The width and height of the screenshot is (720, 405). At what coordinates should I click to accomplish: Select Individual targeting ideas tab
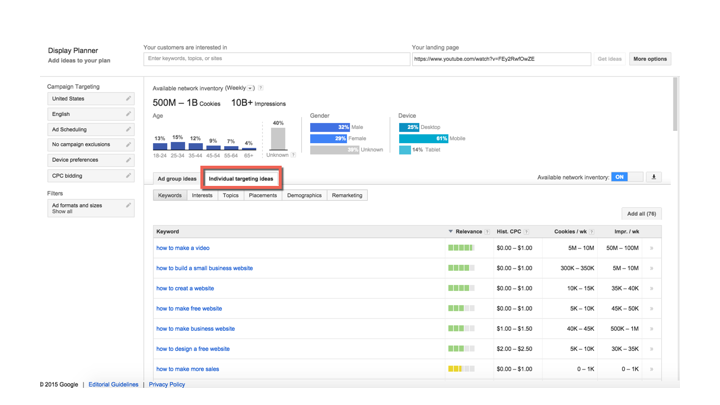coord(241,179)
